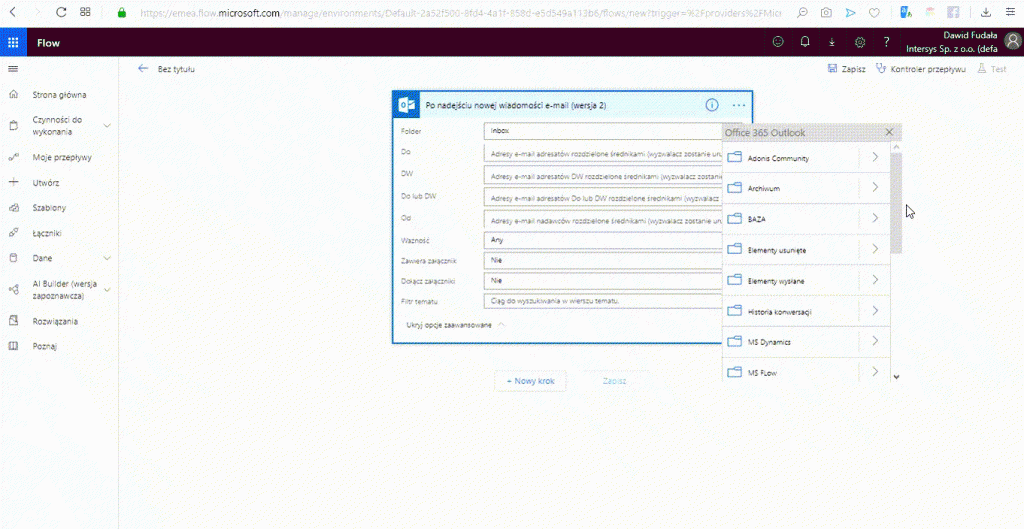The image size is (1024, 529).
Task: Click the browser heart bookmark icon
Action: (x=874, y=12)
